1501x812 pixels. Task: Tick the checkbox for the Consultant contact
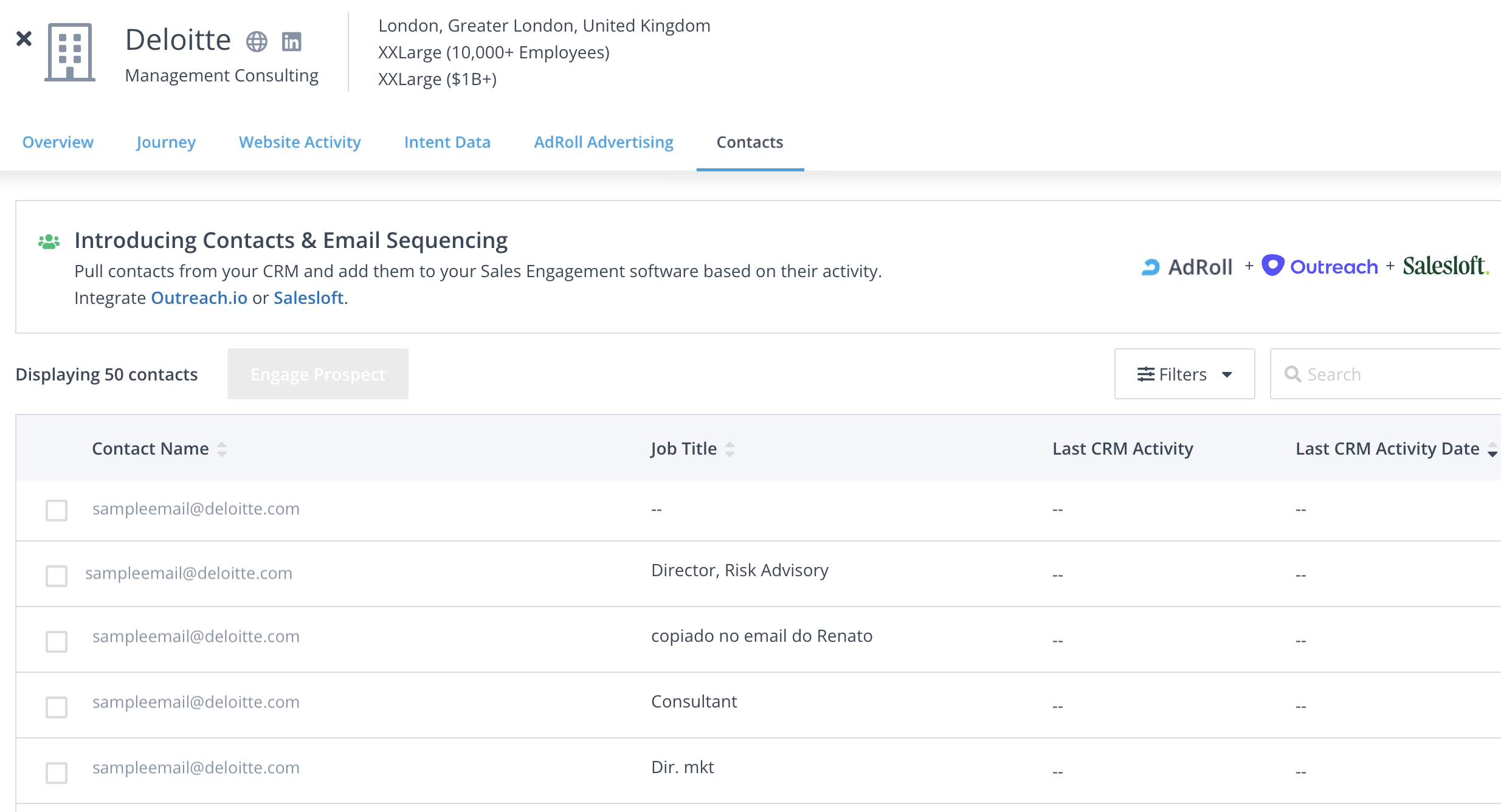57,707
